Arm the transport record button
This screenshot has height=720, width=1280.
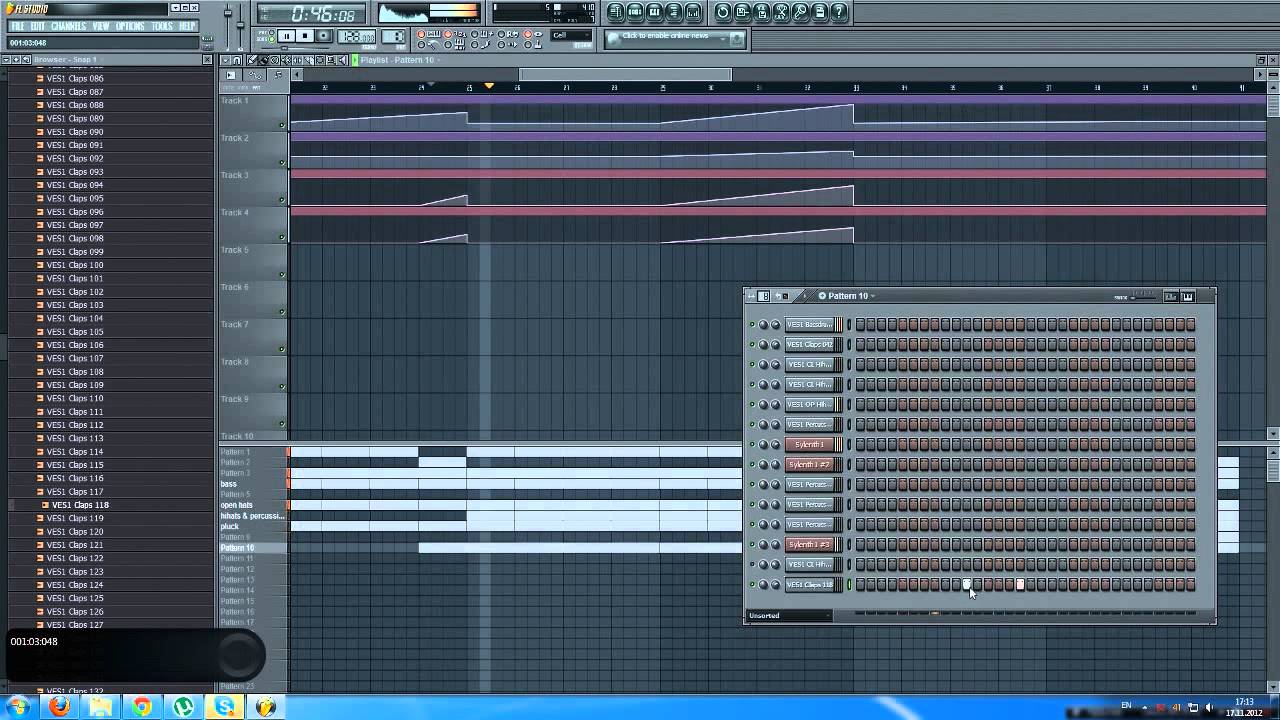pyautogui.click(x=324, y=36)
